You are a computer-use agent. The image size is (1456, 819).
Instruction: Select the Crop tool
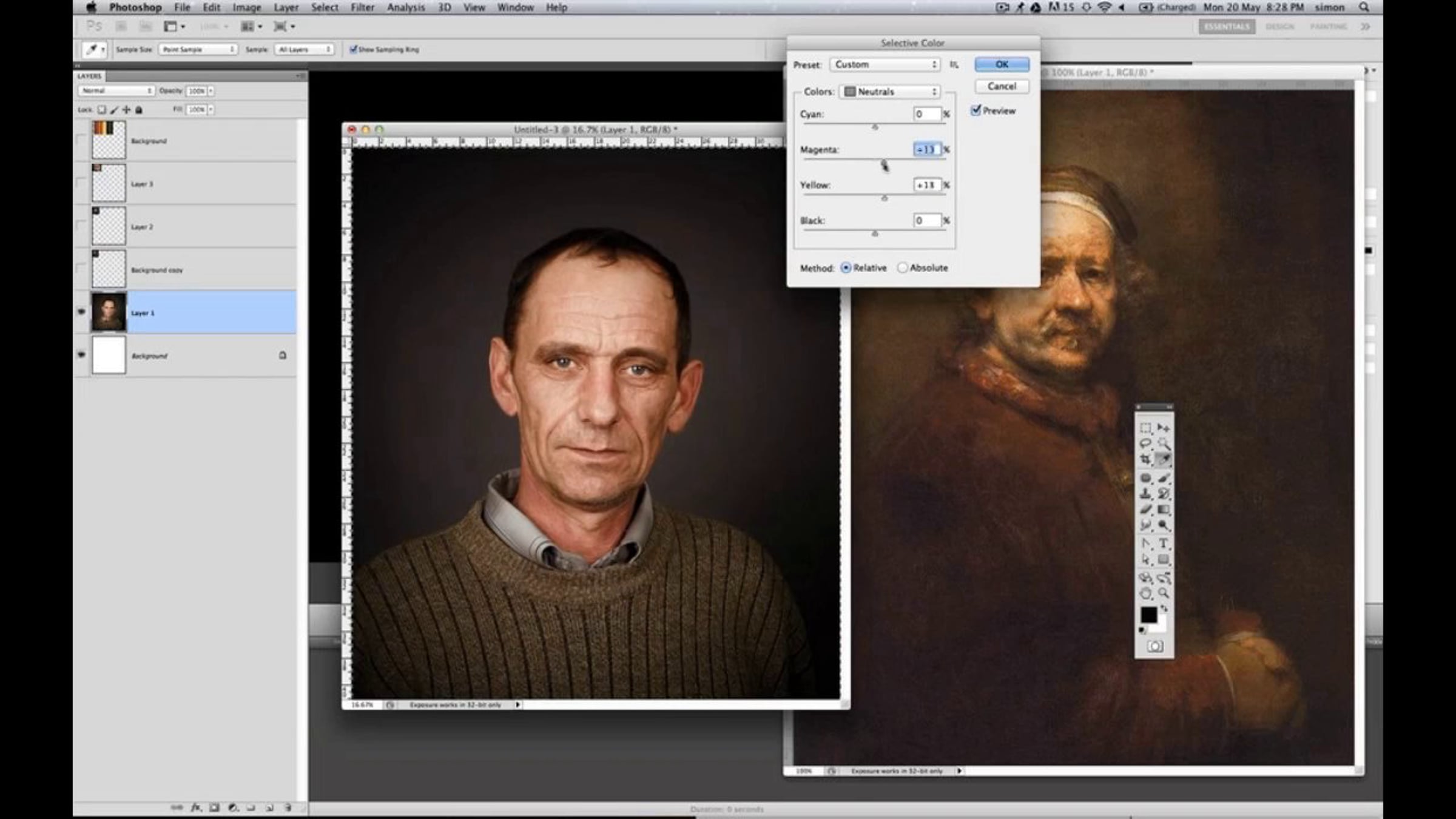point(1145,460)
